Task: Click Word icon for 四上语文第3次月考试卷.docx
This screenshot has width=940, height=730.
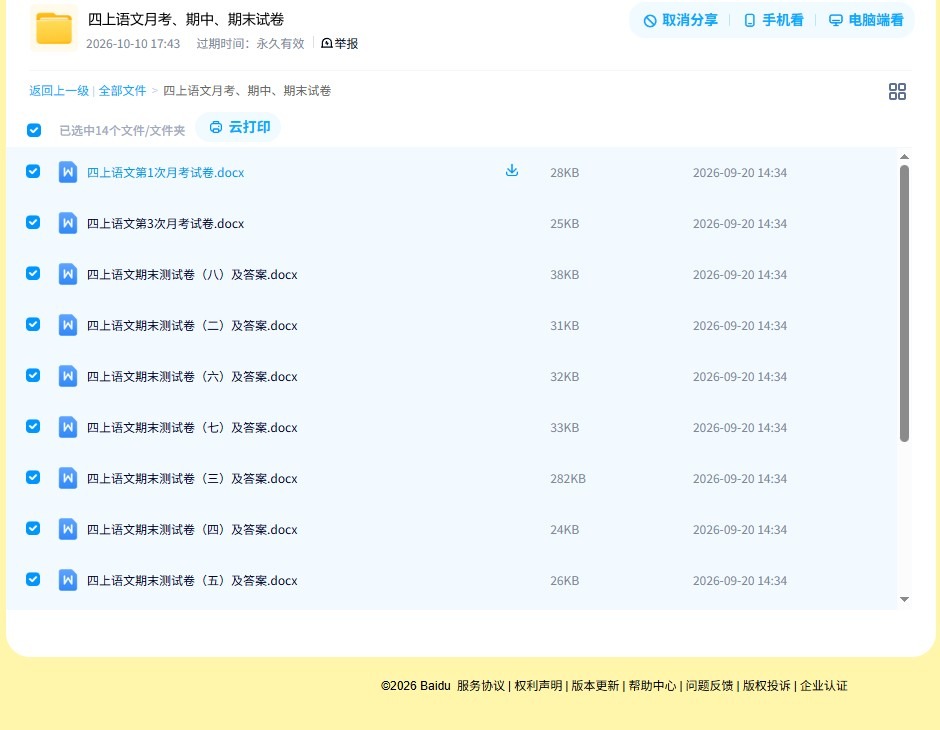Action: 68,224
